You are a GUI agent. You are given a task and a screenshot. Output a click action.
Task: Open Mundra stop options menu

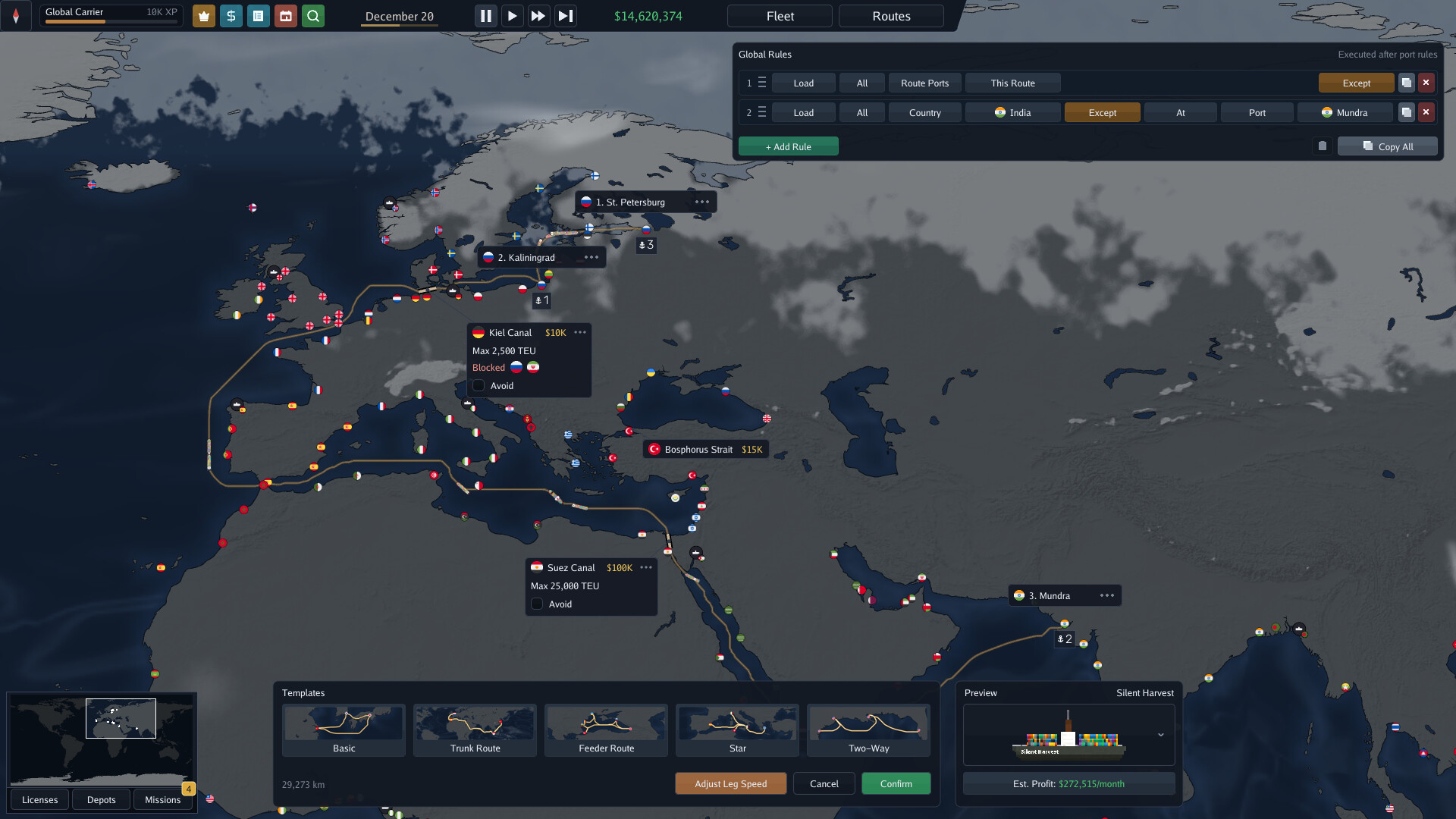click(x=1107, y=595)
